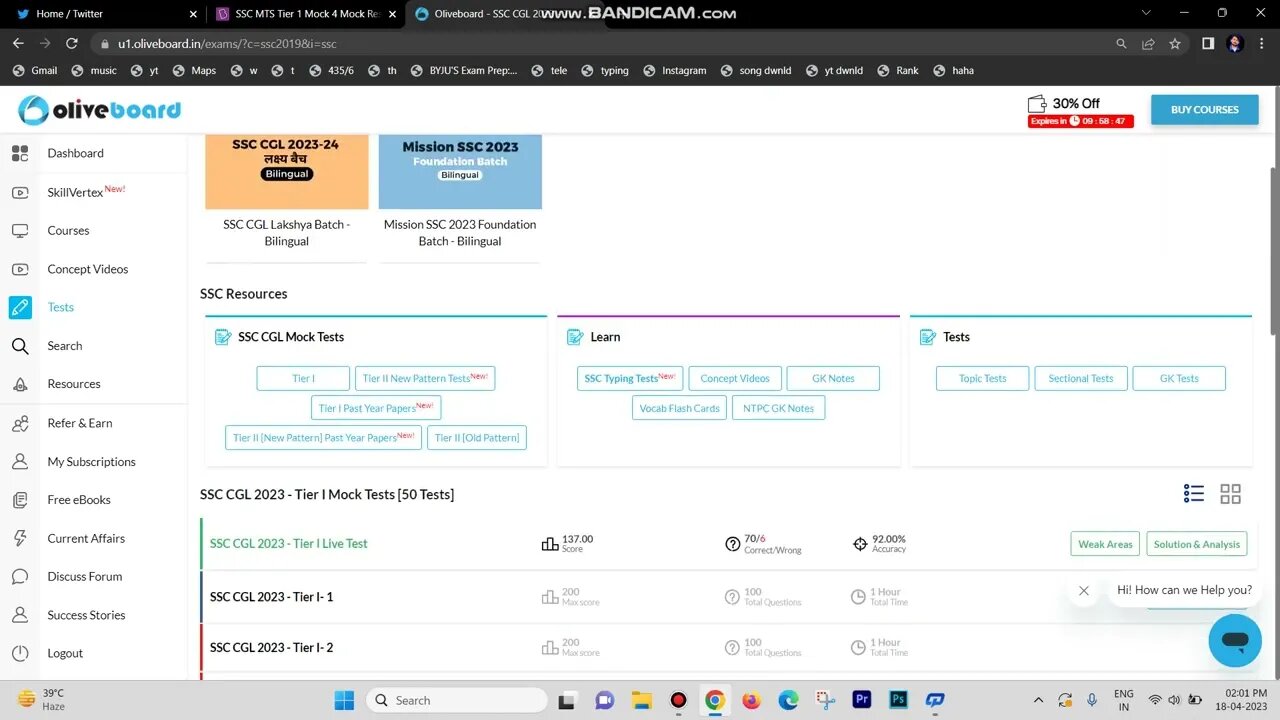
Task: Open the Dashboard sidebar icon
Action: (20, 153)
